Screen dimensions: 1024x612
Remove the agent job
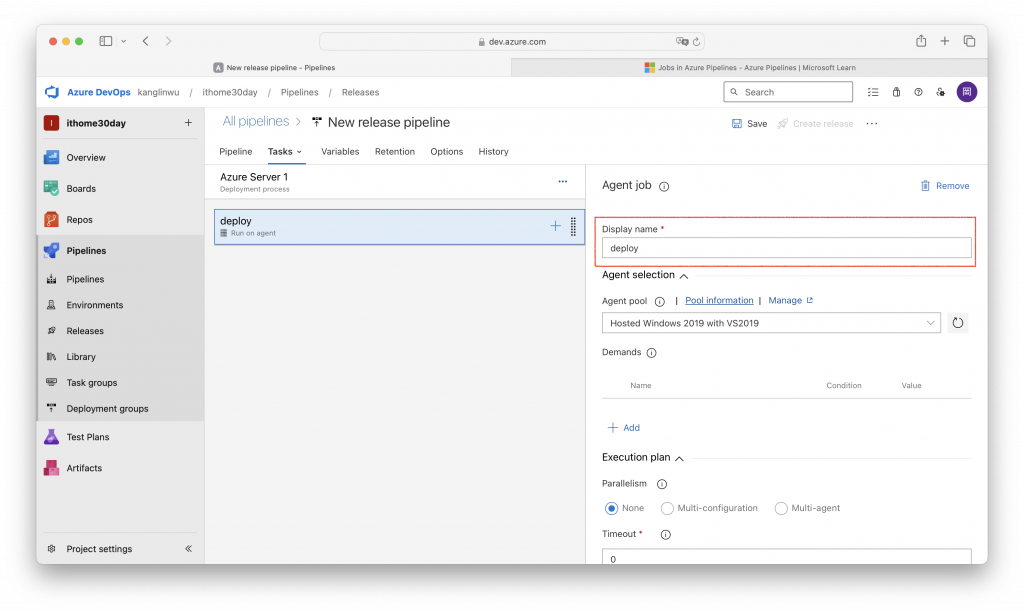[945, 186]
